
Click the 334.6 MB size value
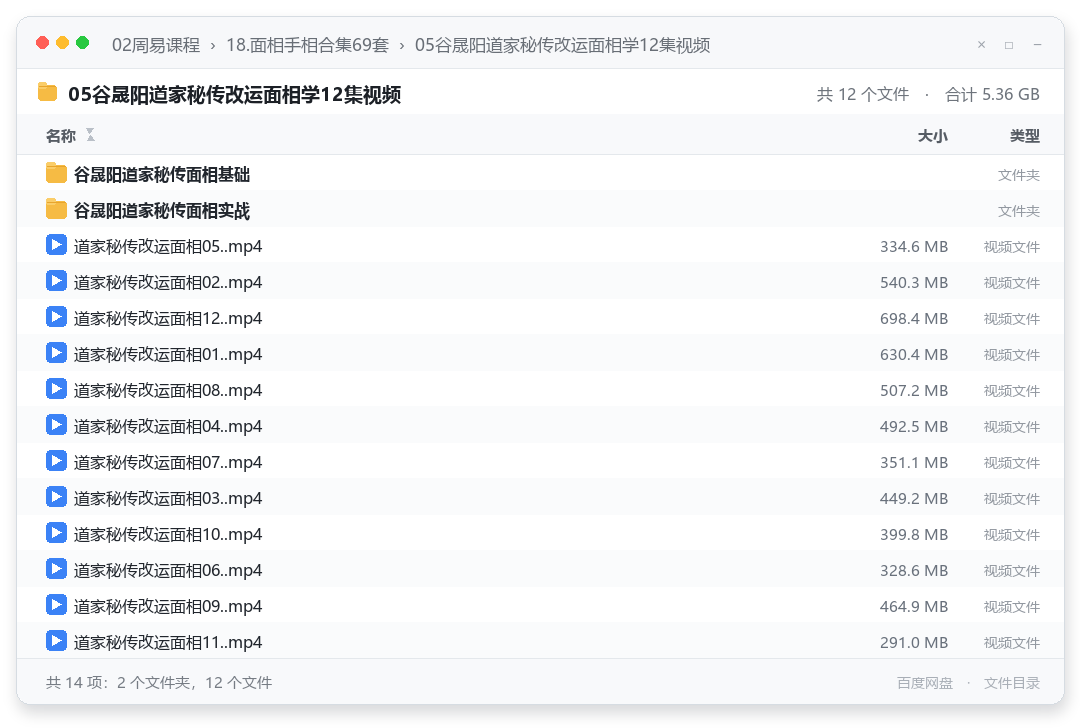(x=913, y=247)
